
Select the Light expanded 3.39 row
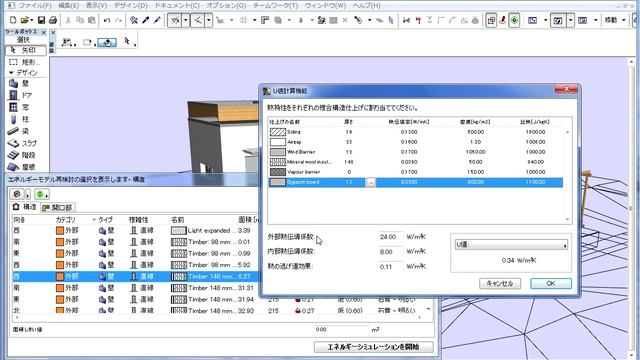click(x=136, y=231)
